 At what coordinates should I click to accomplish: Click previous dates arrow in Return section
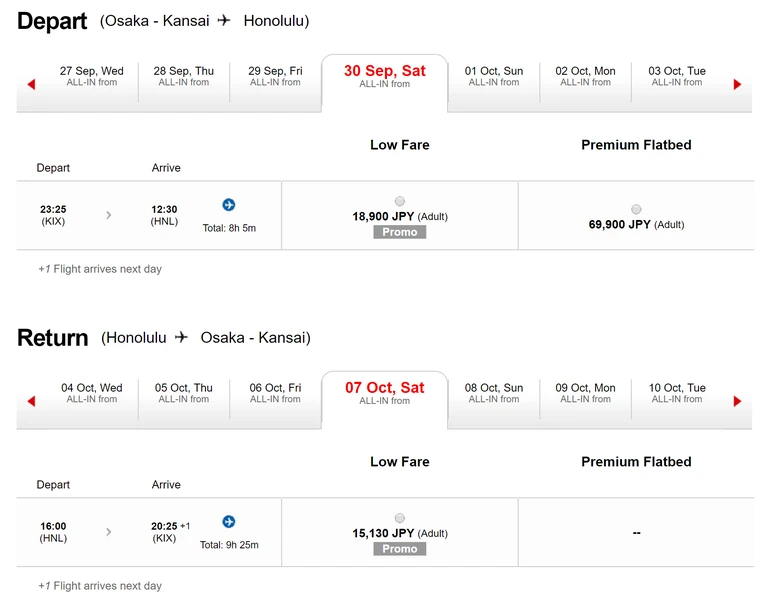tap(31, 401)
